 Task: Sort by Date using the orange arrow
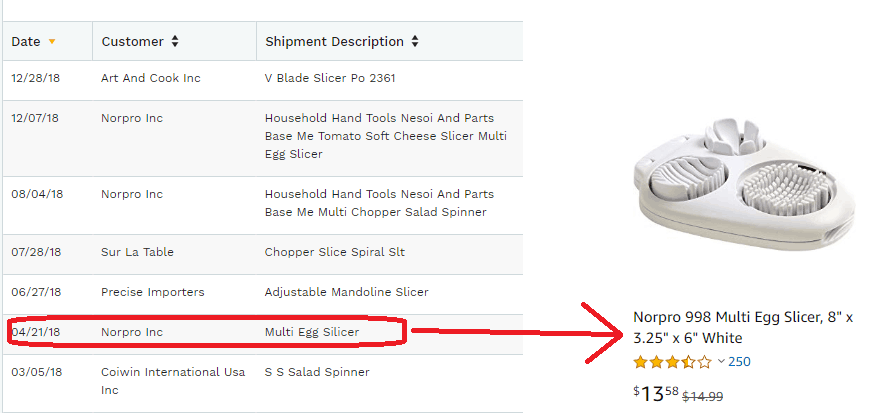click(52, 42)
